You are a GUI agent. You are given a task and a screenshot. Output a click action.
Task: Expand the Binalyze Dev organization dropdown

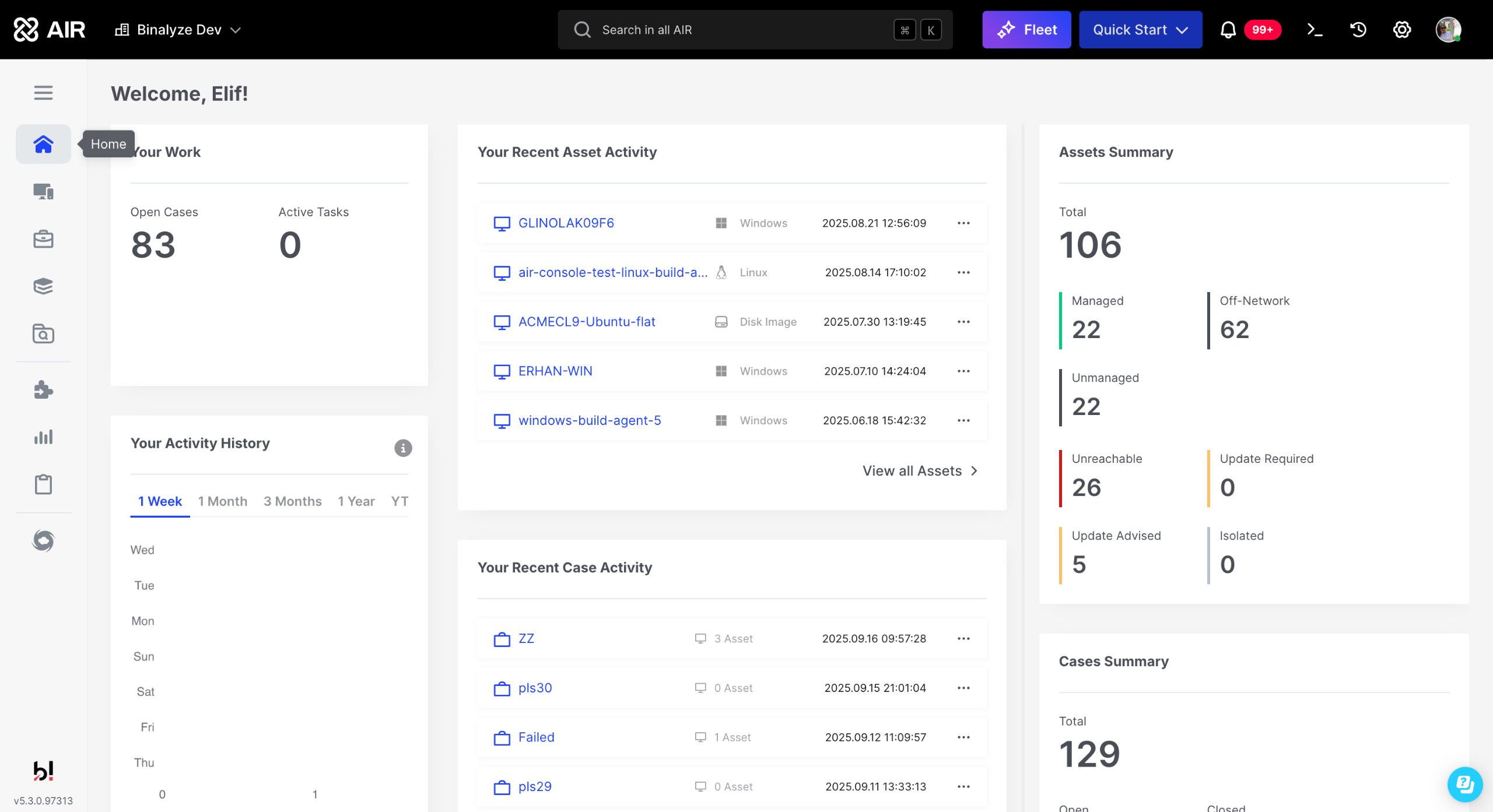[x=178, y=30]
